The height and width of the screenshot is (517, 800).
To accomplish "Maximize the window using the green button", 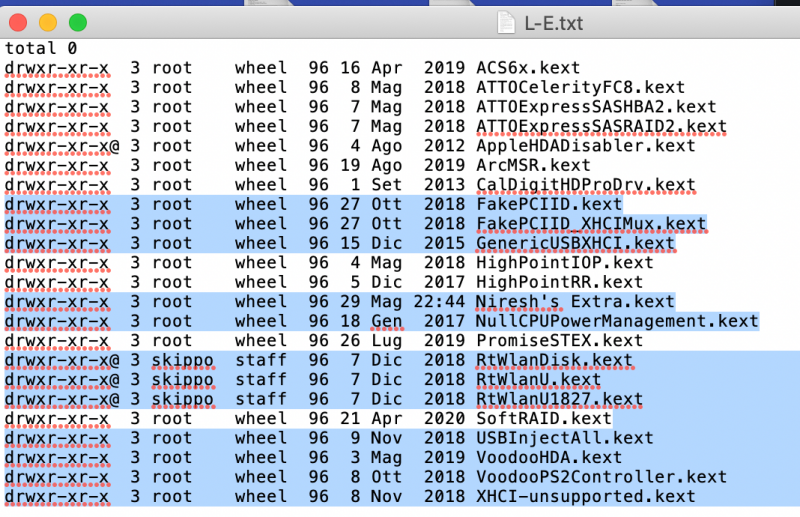I will [x=78, y=22].
